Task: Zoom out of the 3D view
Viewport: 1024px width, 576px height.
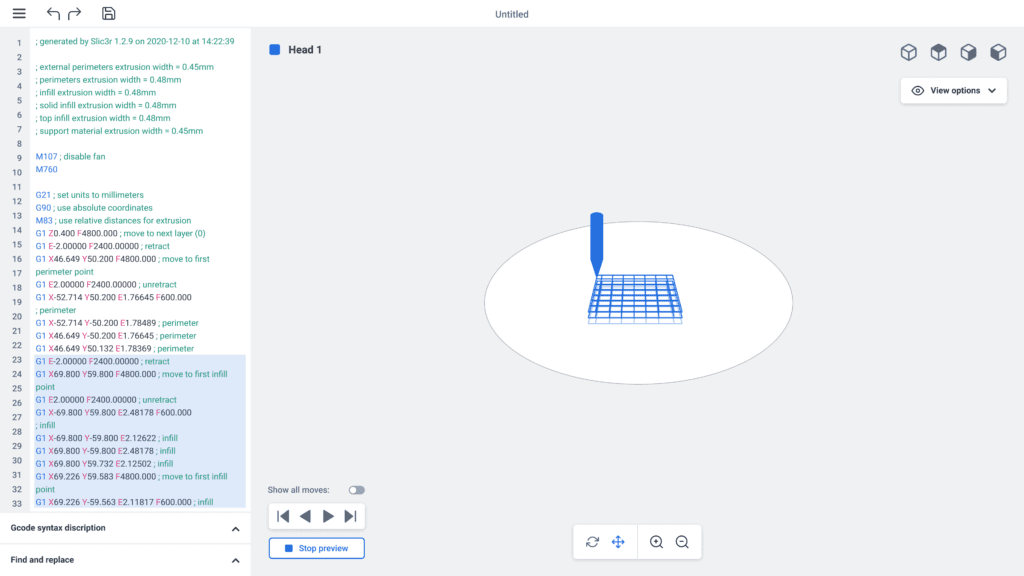Action: pyautogui.click(x=682, y=542)
